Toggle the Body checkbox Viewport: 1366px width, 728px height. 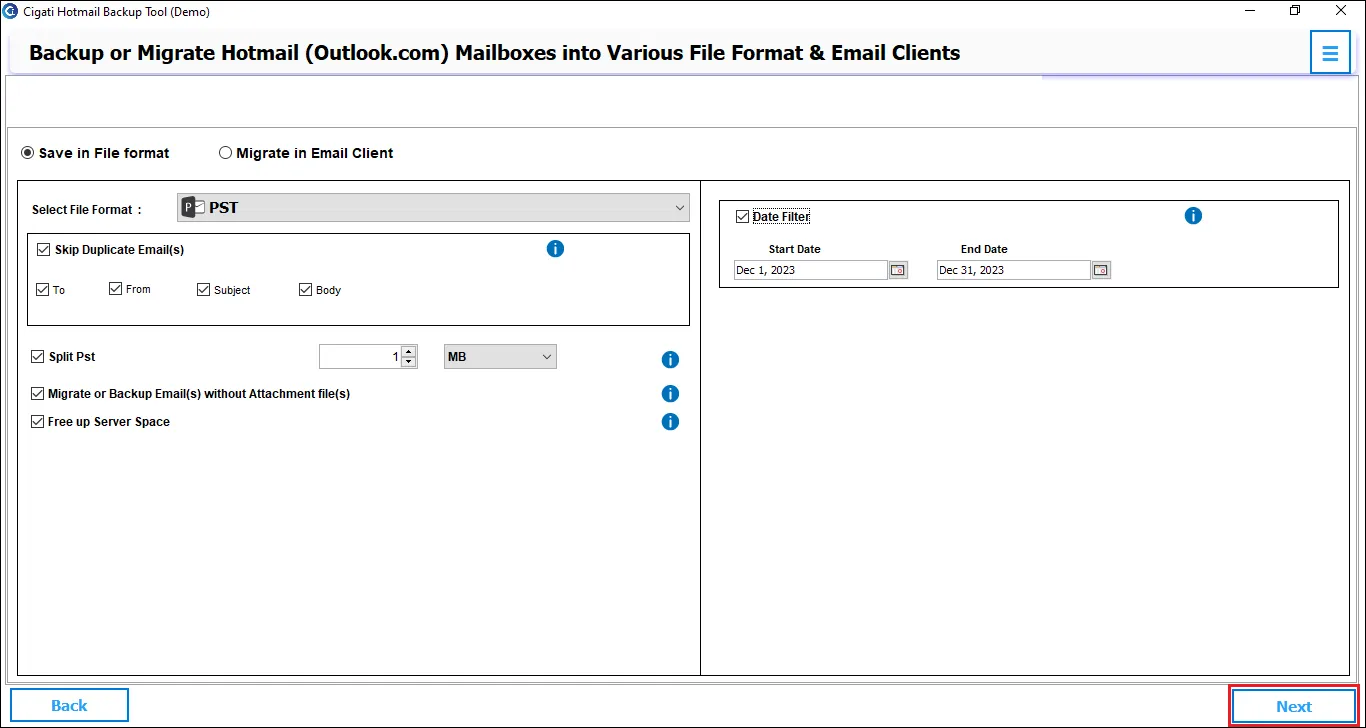tap(306, 290)
